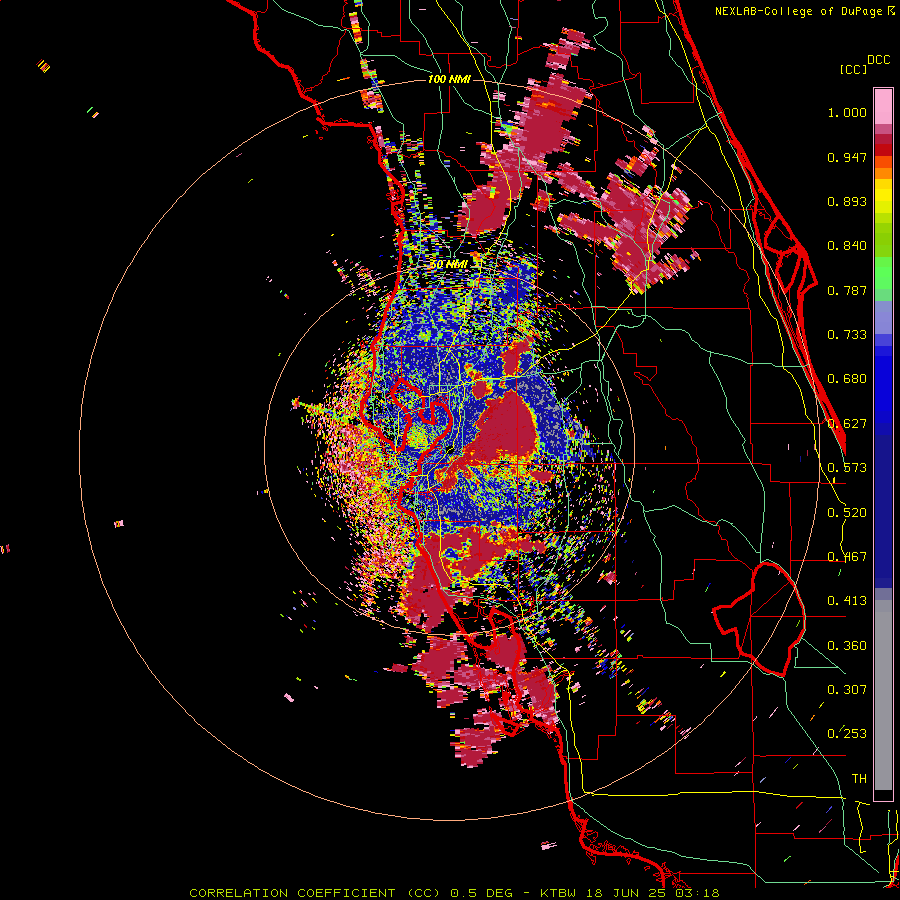Select the 0.680 legend value
This screenshot has width=900, height=900.
click(x=847, y=379)
